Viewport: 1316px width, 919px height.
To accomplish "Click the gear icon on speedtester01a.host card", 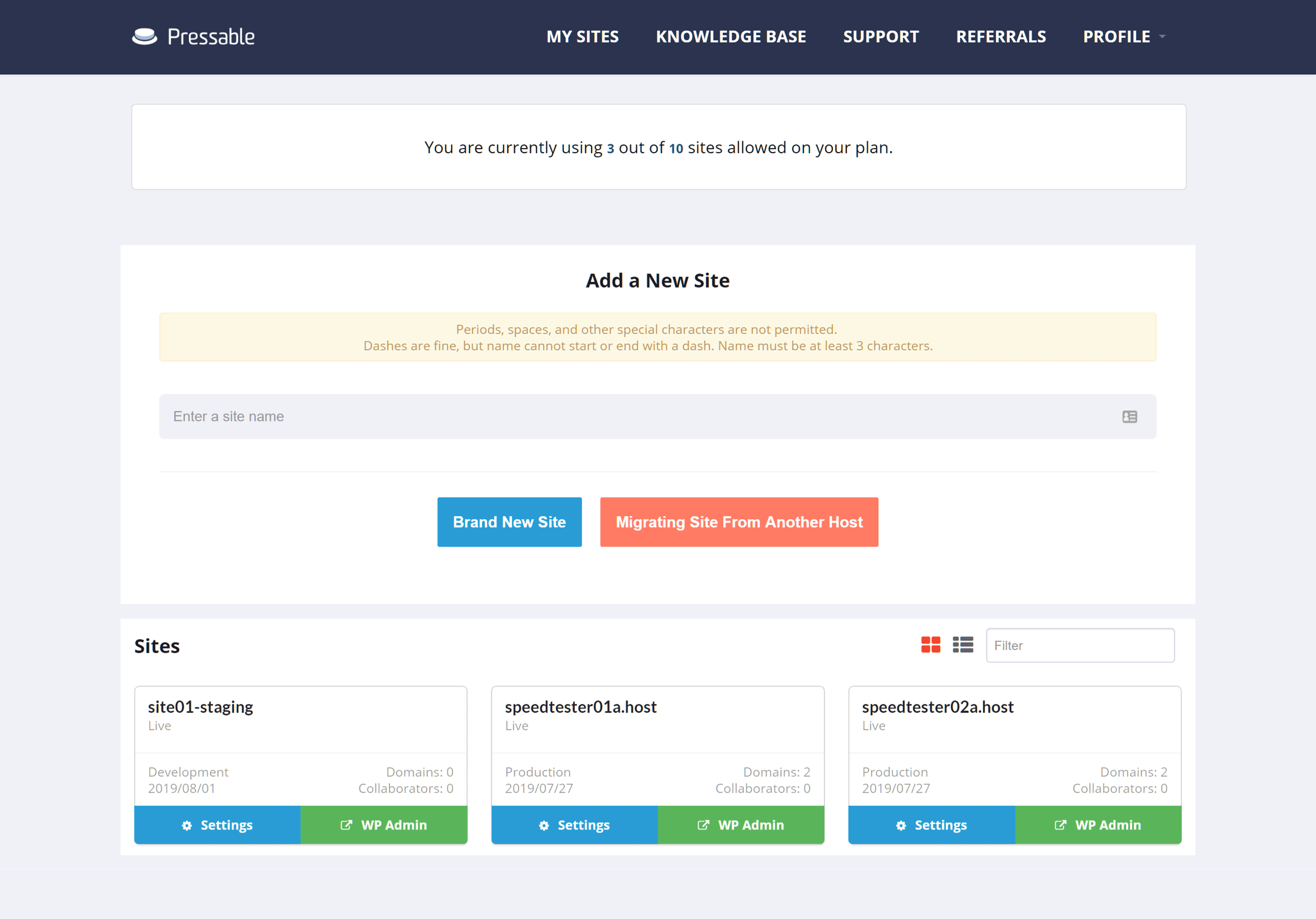I will click(x=544, y=826).
